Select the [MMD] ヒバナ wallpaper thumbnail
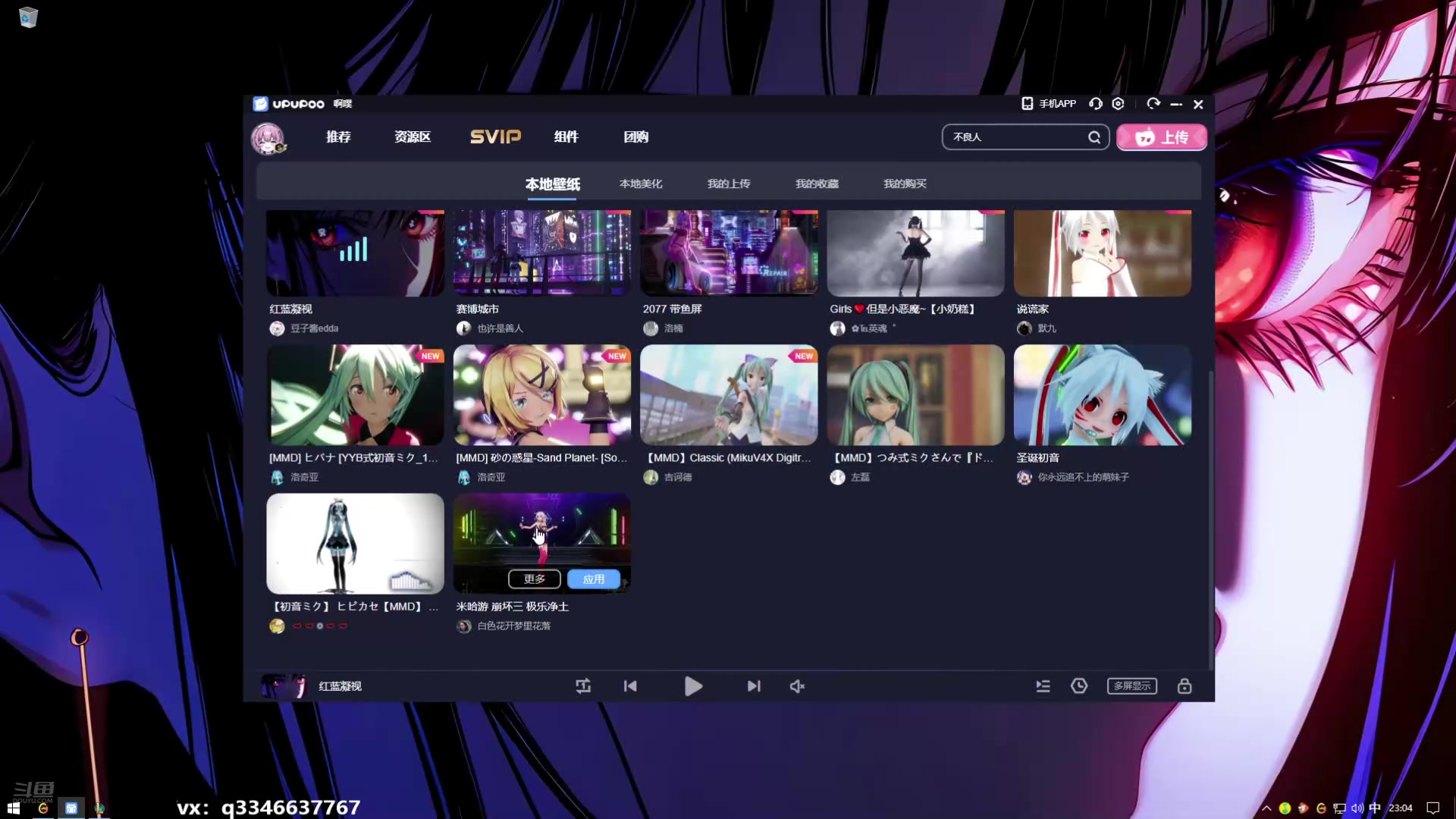The height and width of the screenshot is (819, 1456). pyautogui.click(x=355, y=395)
